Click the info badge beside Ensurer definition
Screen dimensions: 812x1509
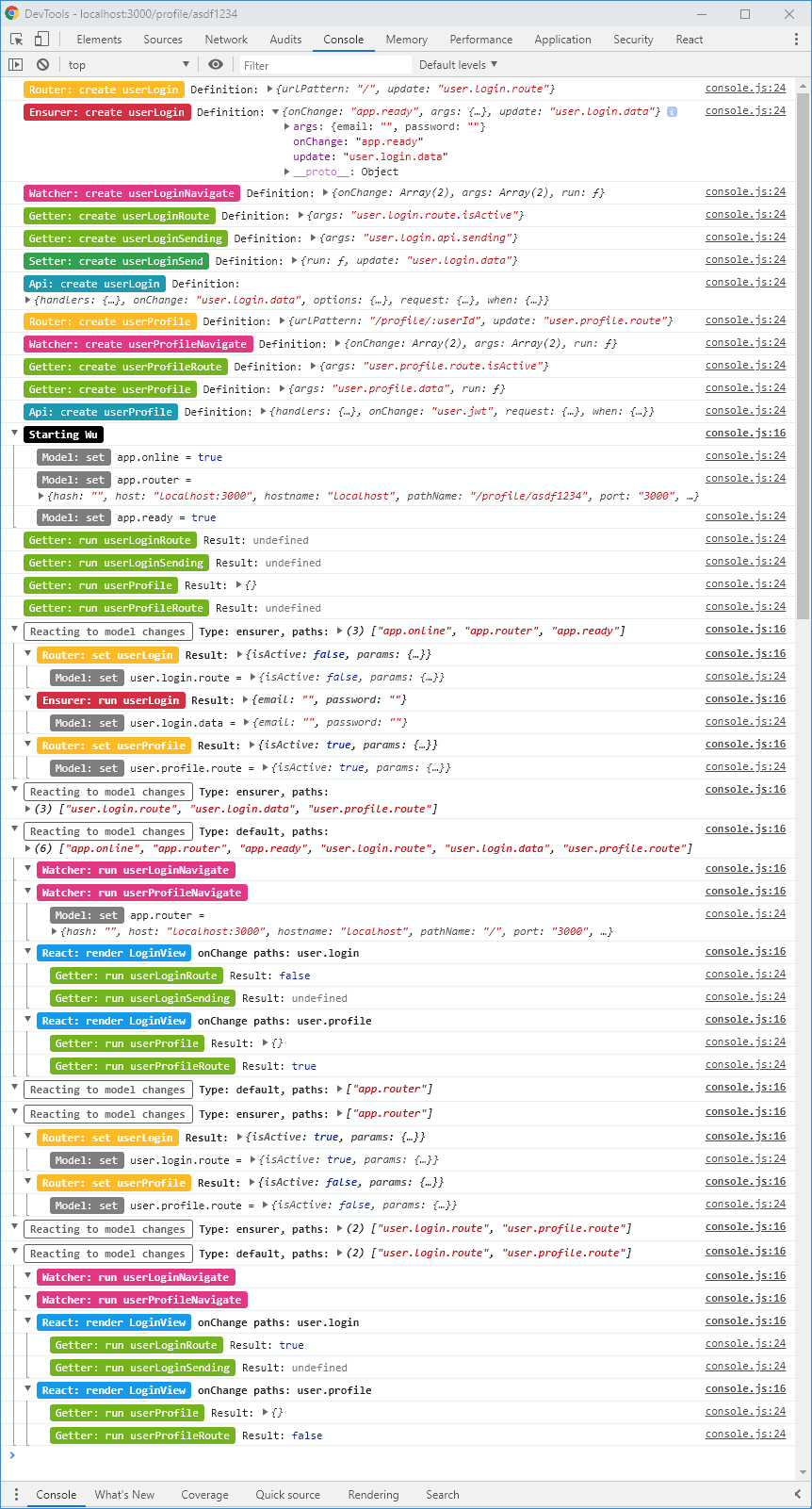tap(672, 112)
